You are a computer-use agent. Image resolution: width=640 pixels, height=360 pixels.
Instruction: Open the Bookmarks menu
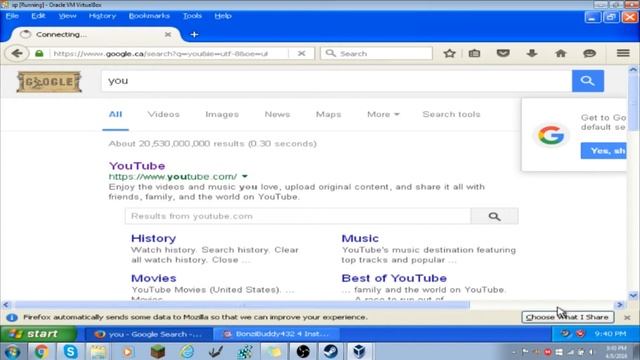coord(149,16)
